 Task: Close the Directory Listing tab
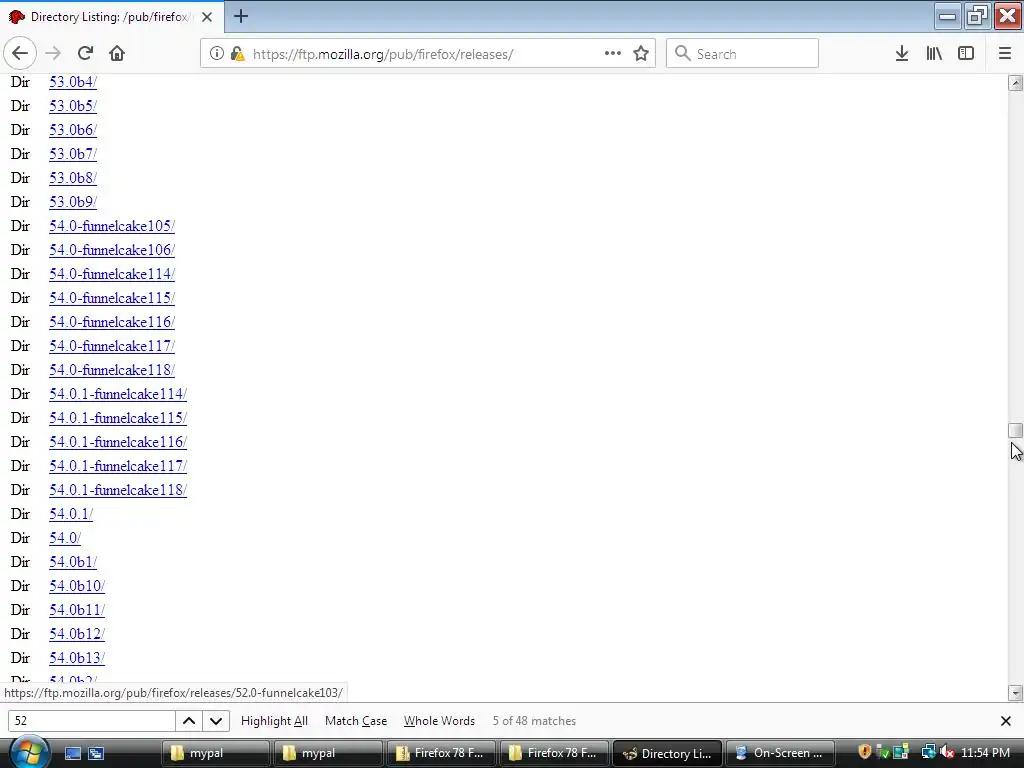tap(207, 17)
